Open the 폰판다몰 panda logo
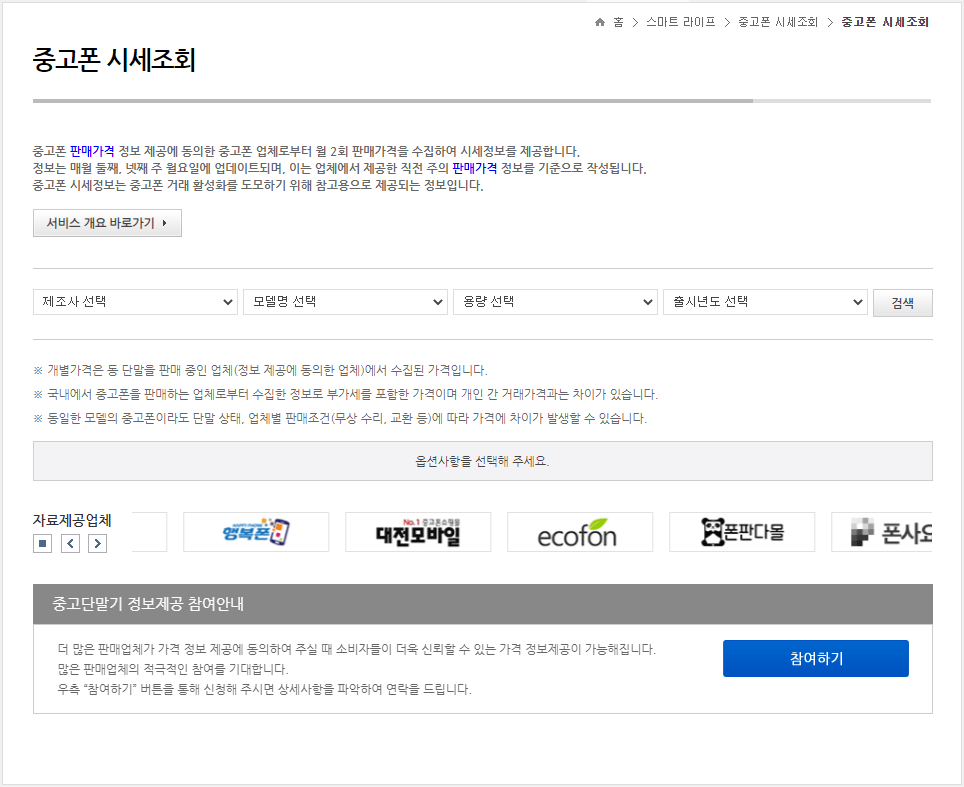The height and width of the screenshot is (787, 964). [741, 532]
